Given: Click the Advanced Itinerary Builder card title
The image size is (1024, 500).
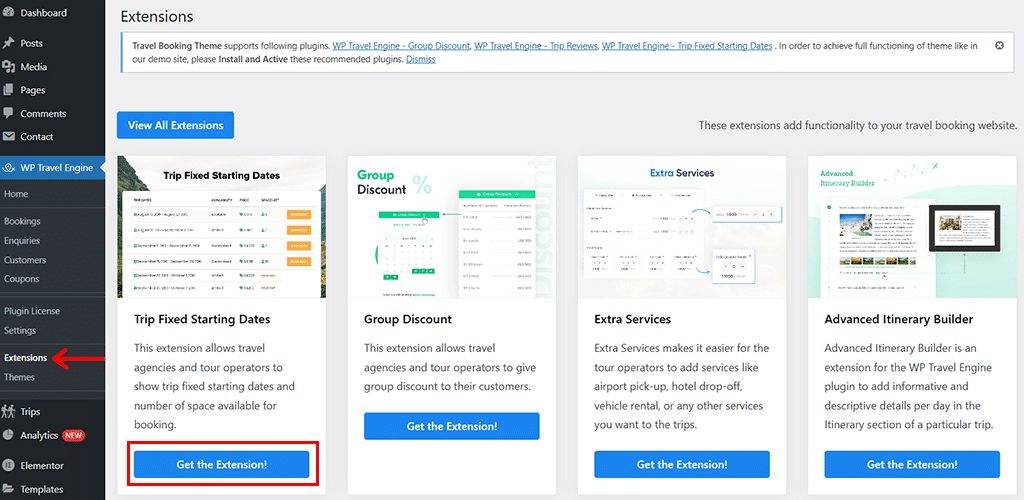Looking at the screenshot, I should [x=899, y=319].
